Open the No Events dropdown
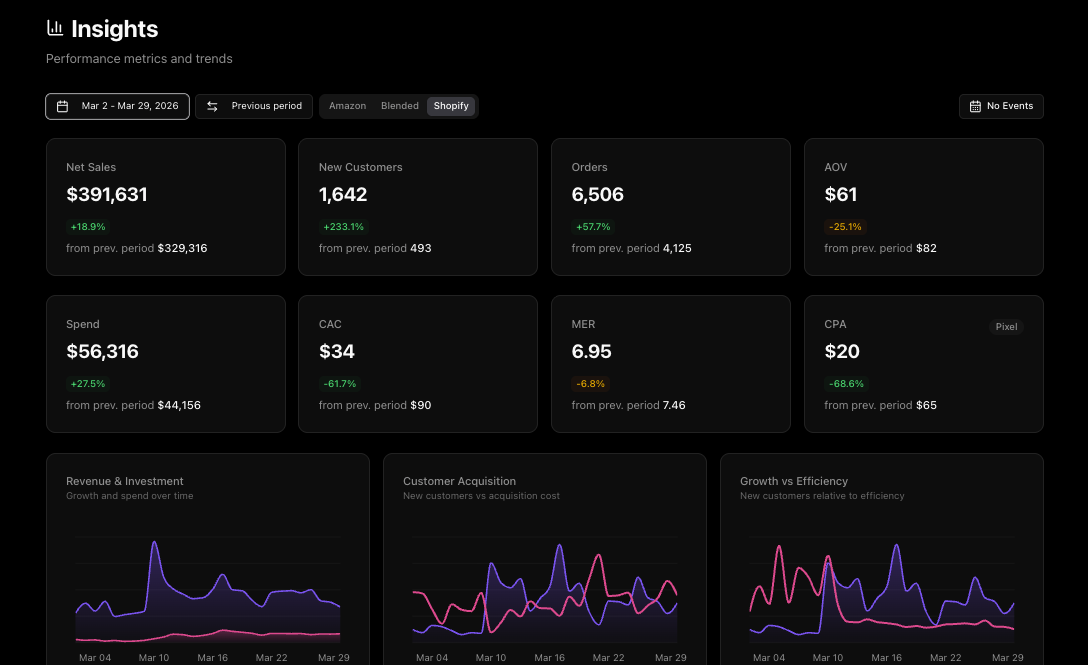The image size is (1088, 665). click(x=1001, y=105)
